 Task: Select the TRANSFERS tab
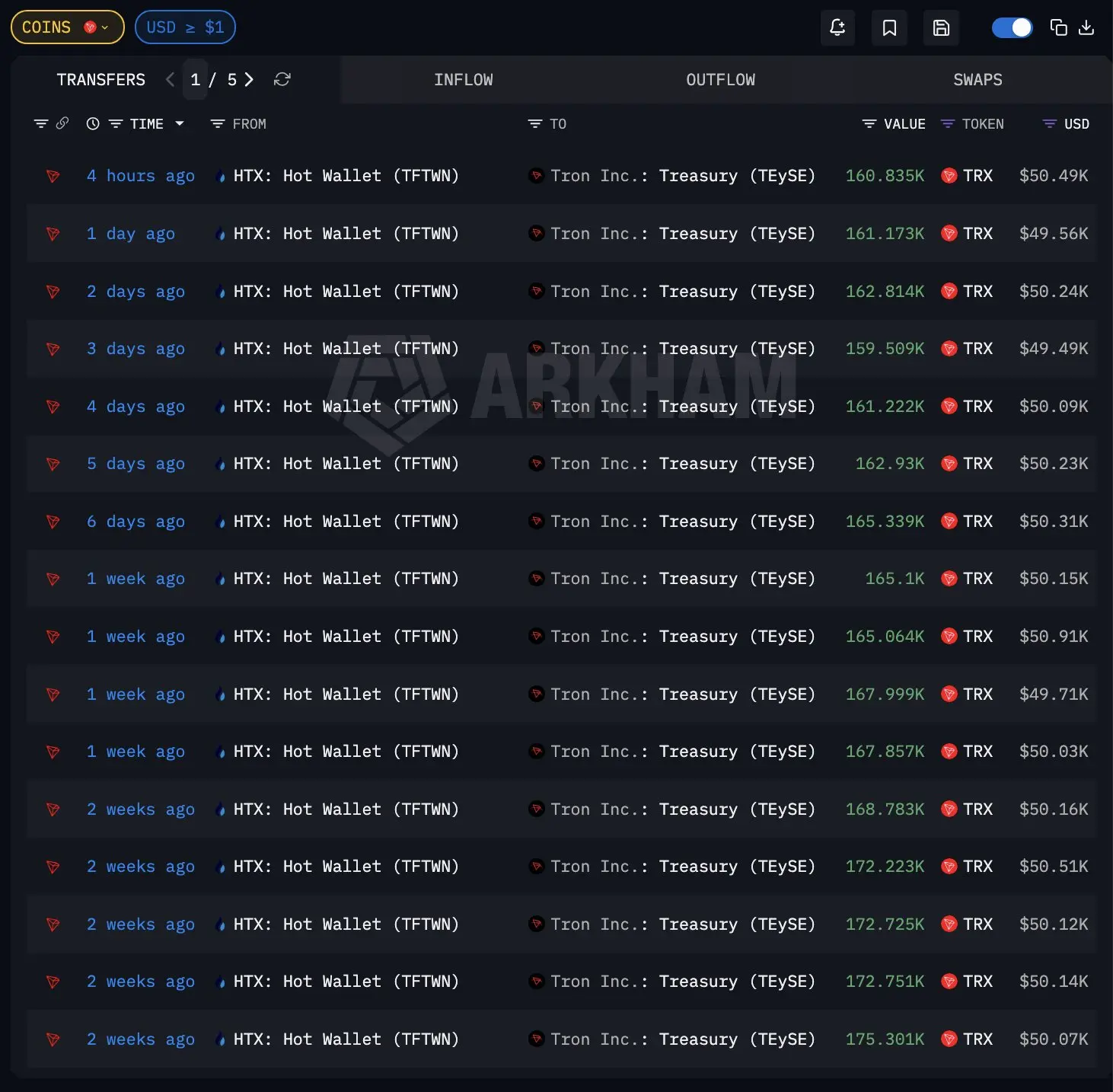click(100, 80)
